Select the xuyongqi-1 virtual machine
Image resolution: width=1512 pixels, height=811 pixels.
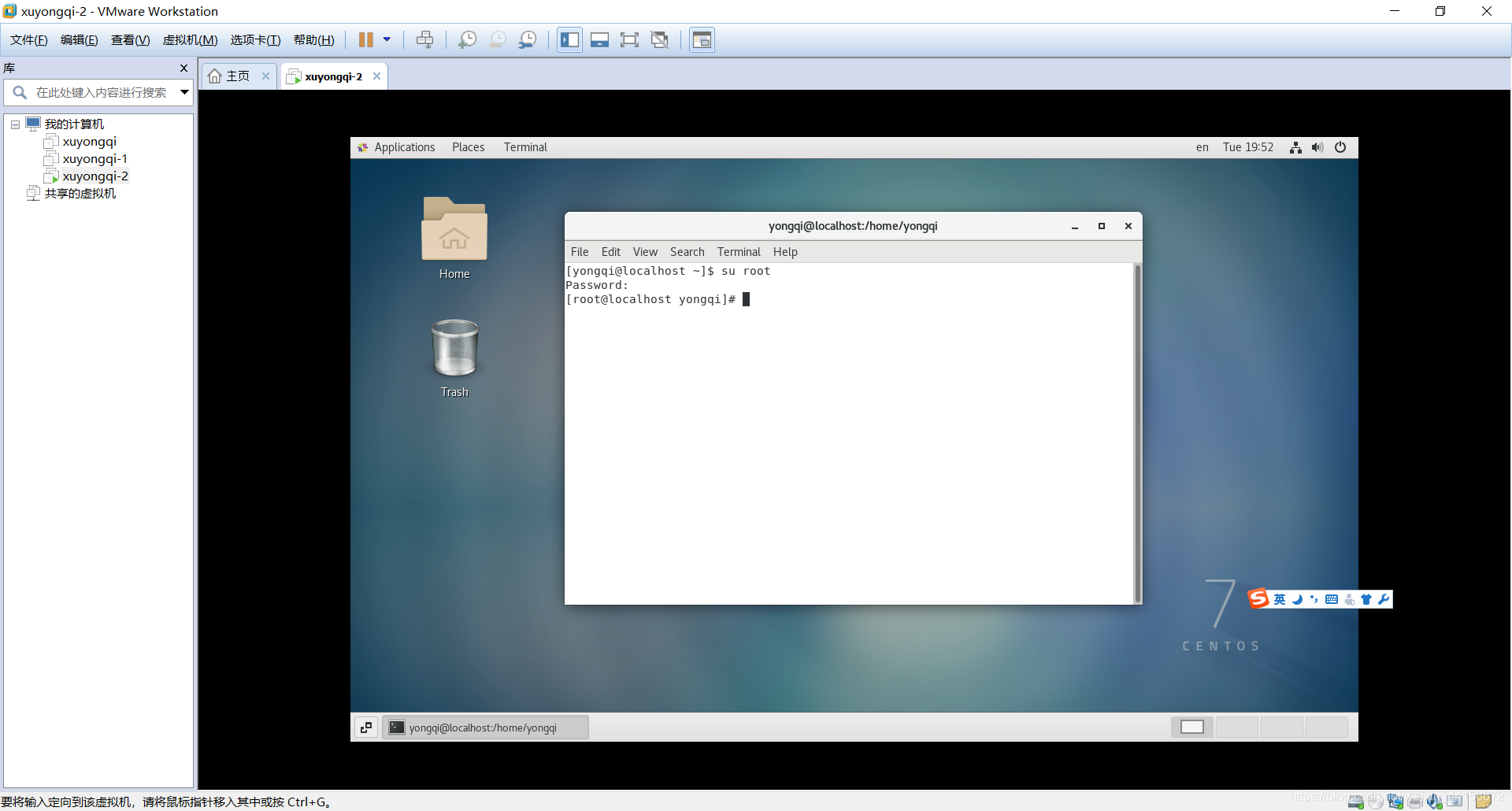94,159
